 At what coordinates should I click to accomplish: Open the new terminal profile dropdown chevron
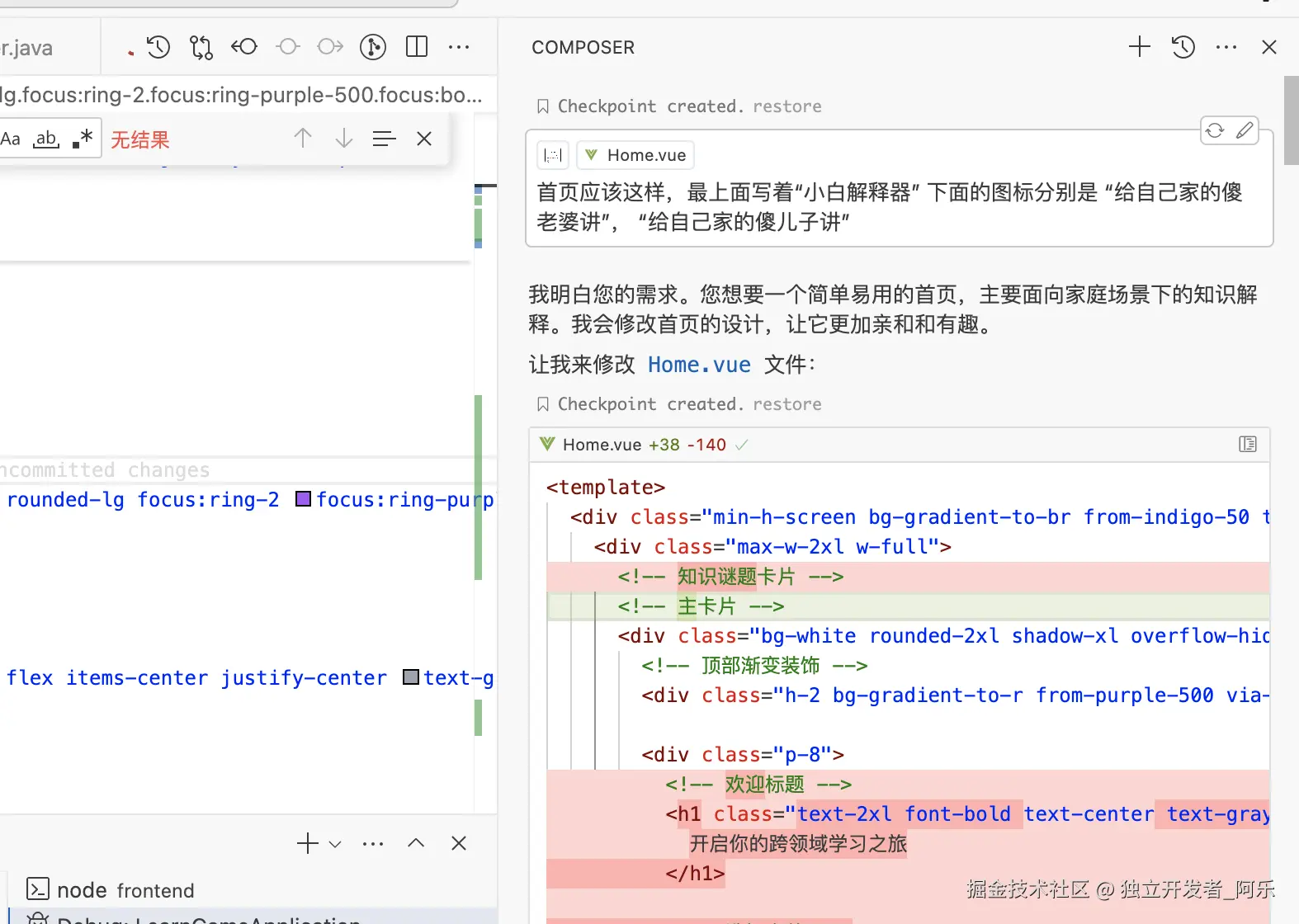tap(335, 844)
